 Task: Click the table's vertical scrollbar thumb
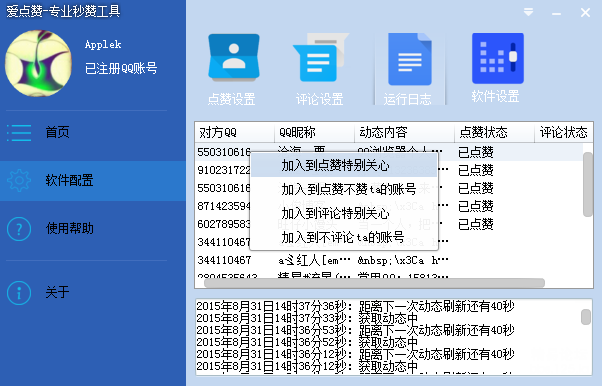pyautogui.click(x=587, y=185)
